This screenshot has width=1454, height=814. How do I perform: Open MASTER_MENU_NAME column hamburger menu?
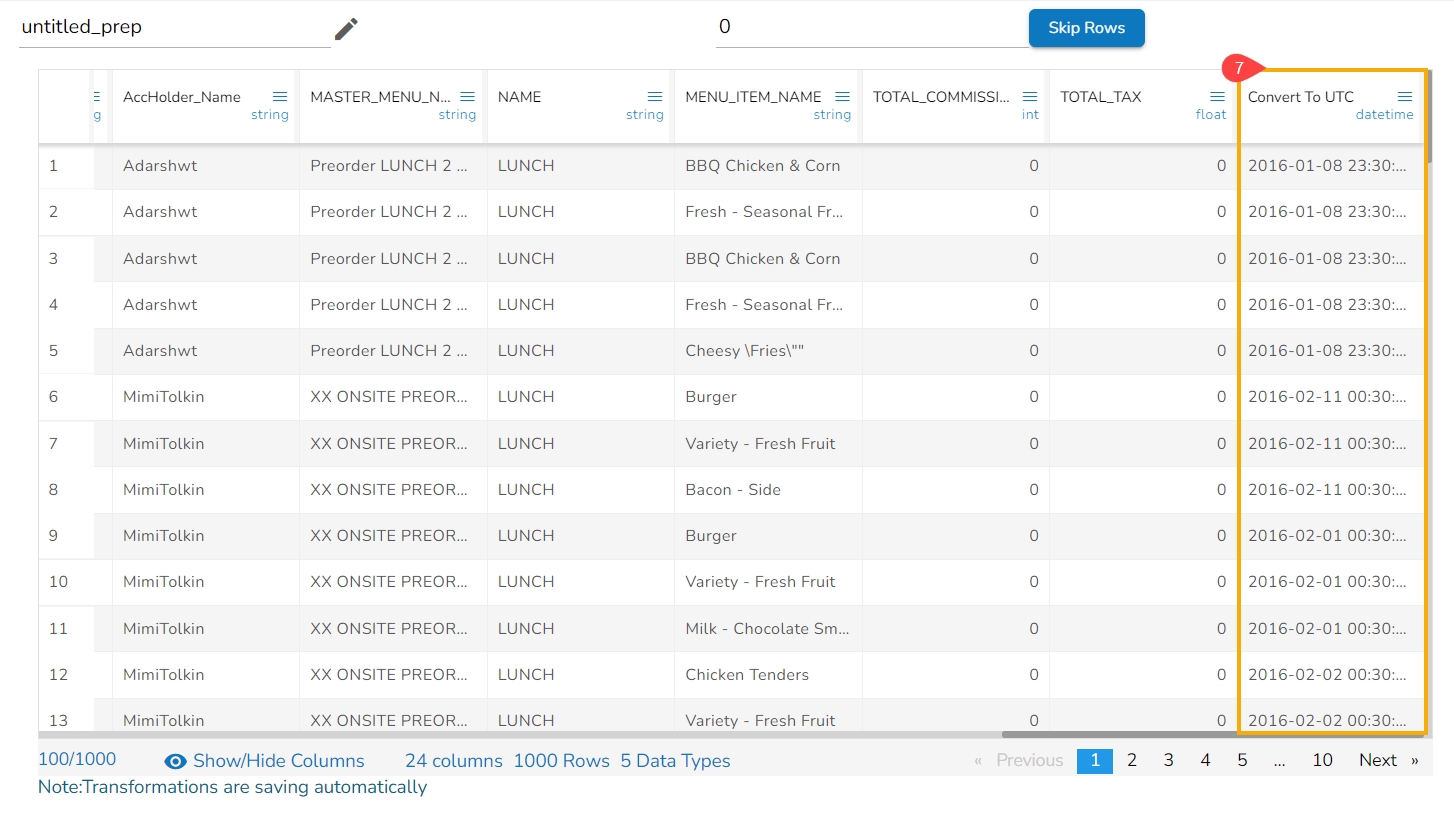pos(467,97)
